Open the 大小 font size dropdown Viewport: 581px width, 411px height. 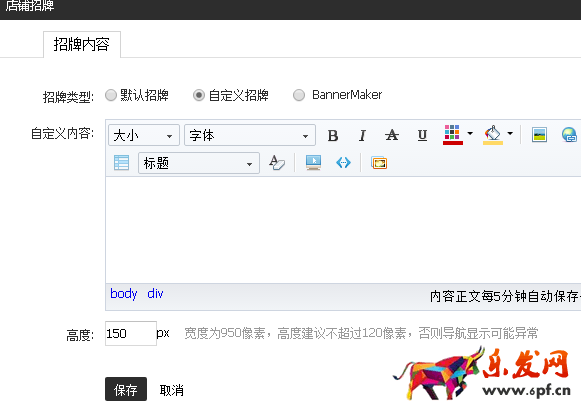pos(144,135)
